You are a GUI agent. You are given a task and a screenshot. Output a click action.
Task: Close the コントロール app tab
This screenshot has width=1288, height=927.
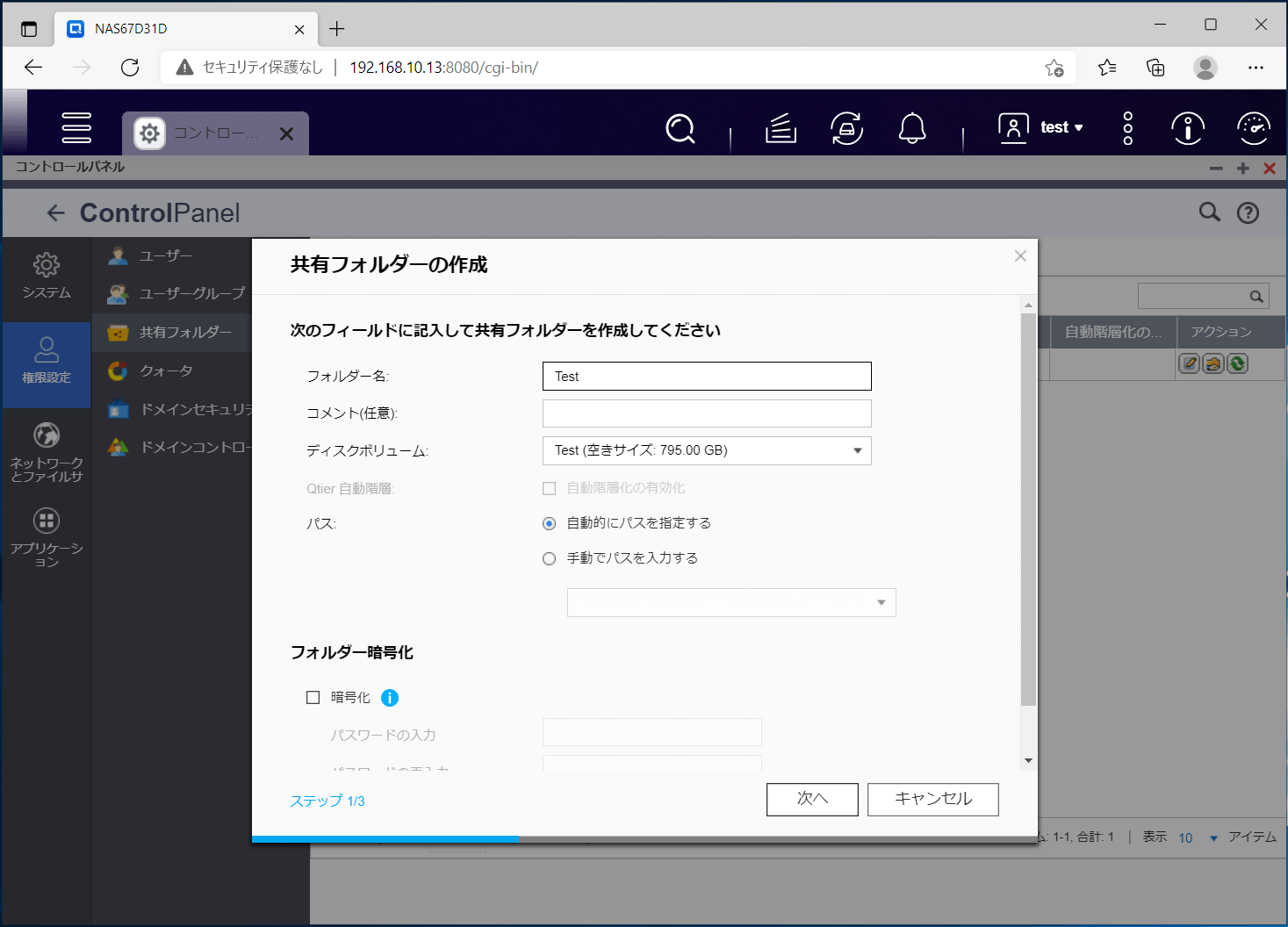(x=286, y=133)
